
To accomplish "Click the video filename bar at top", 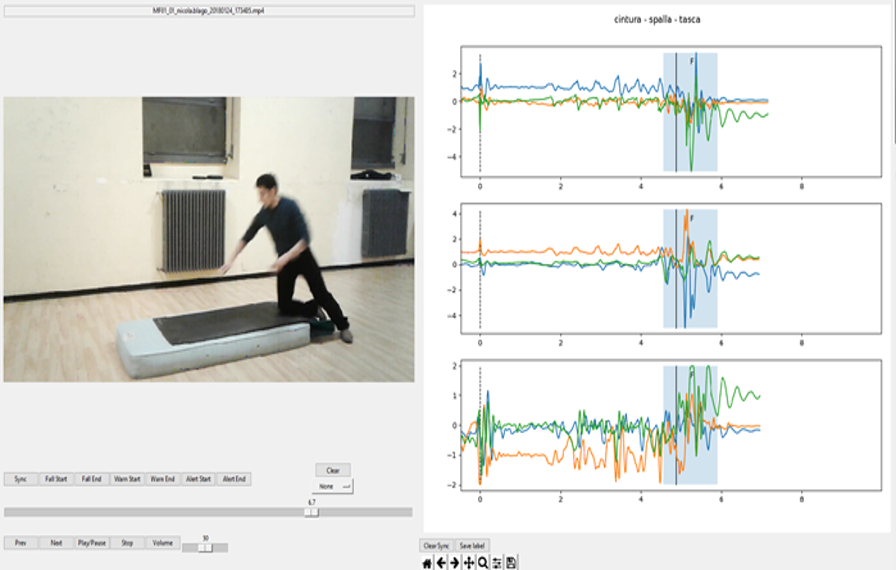I will (209, 11).
